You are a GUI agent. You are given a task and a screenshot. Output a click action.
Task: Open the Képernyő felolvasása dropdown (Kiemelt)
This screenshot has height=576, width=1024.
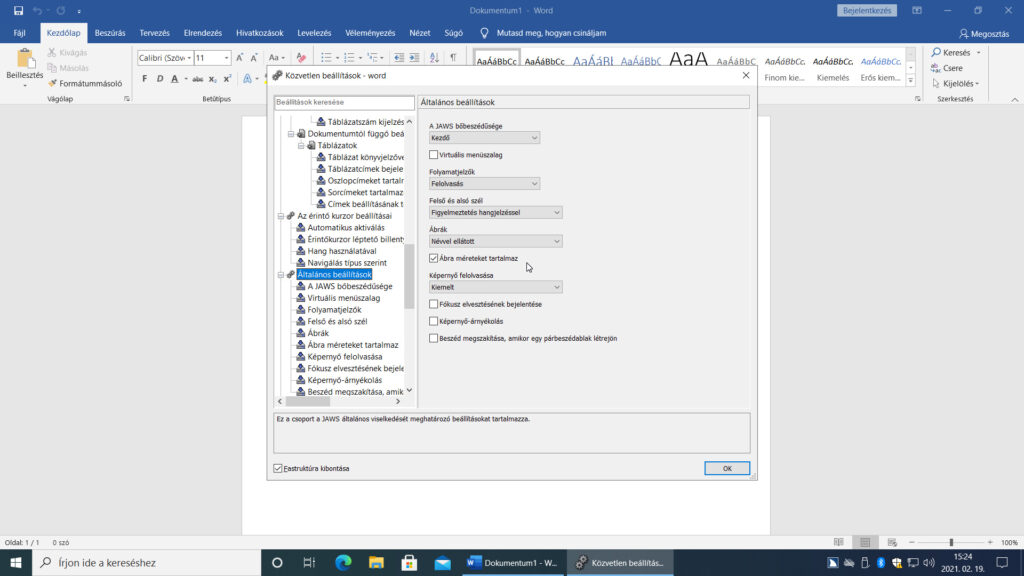(x=495, y=287)
